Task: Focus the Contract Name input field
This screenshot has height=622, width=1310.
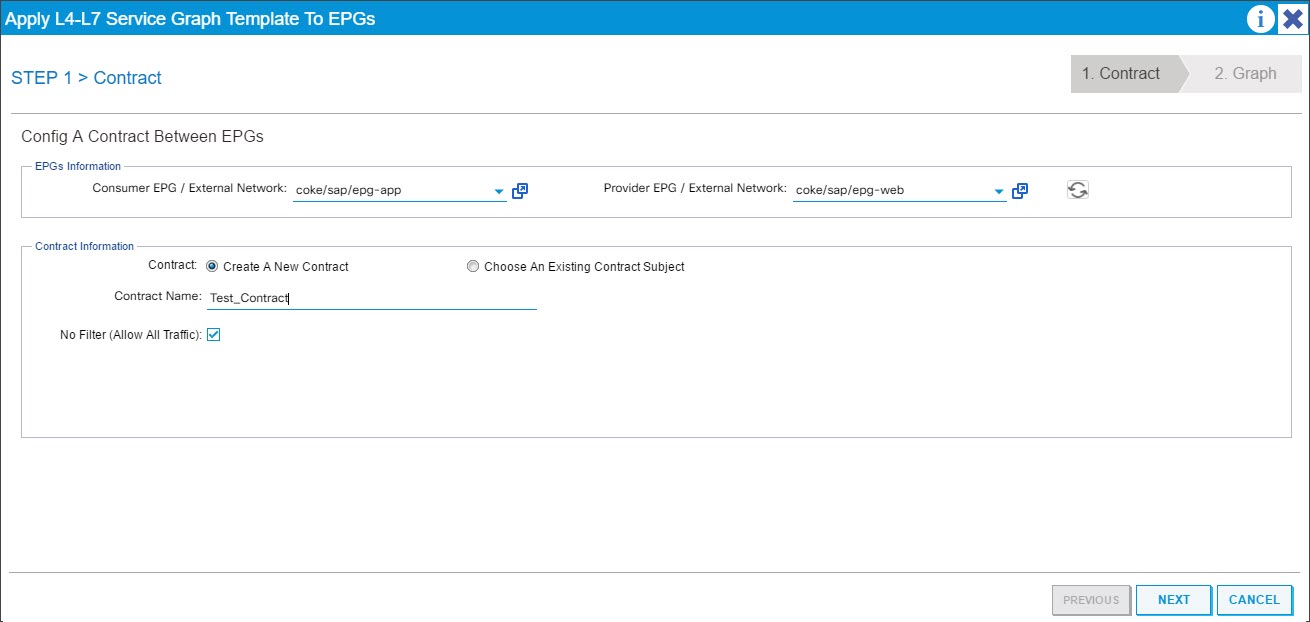Action: [372, 297]
